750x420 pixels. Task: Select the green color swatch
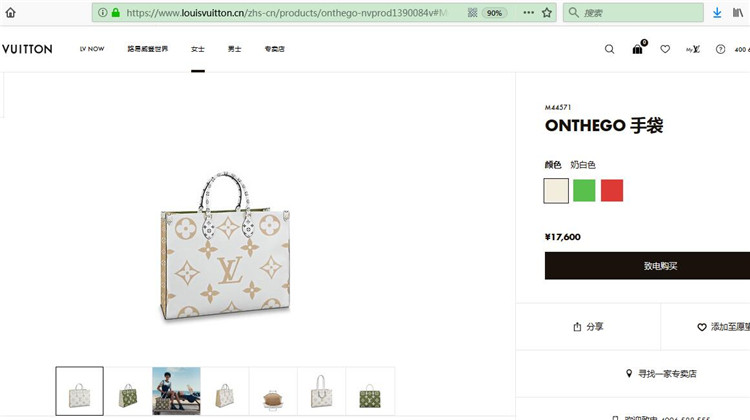click(x=584, y=190)
